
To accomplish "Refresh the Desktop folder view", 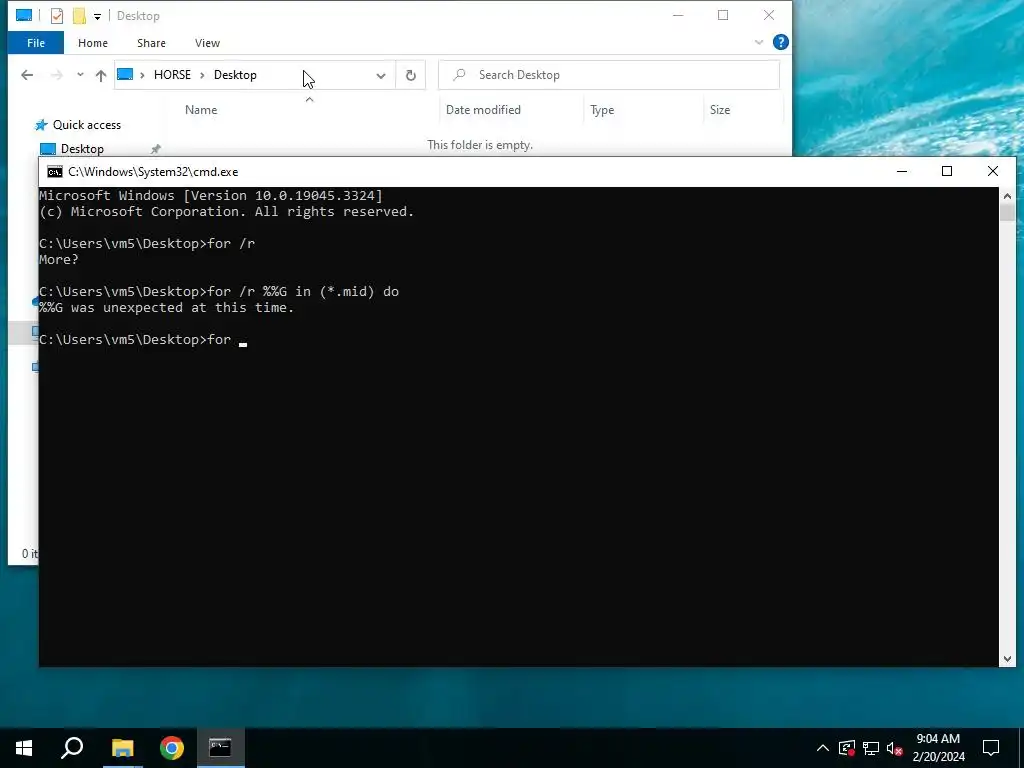I will coord(411,75).
